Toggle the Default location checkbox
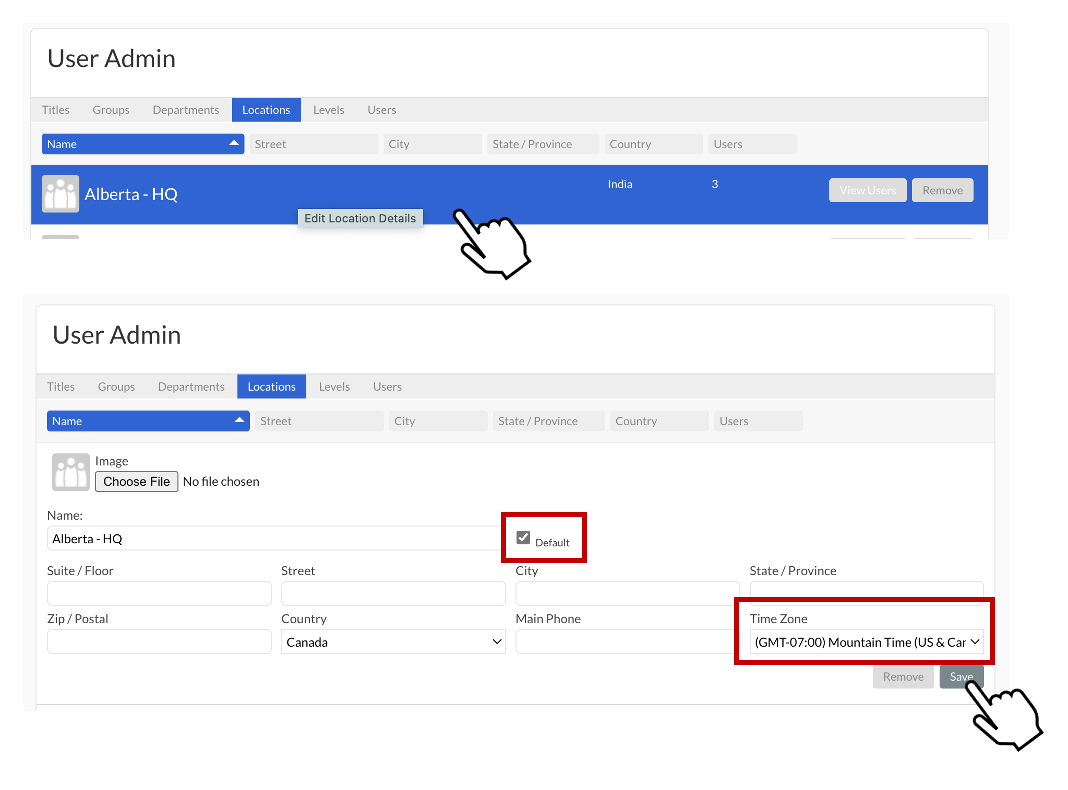The image size is (1068, 790). pos(523,538)
